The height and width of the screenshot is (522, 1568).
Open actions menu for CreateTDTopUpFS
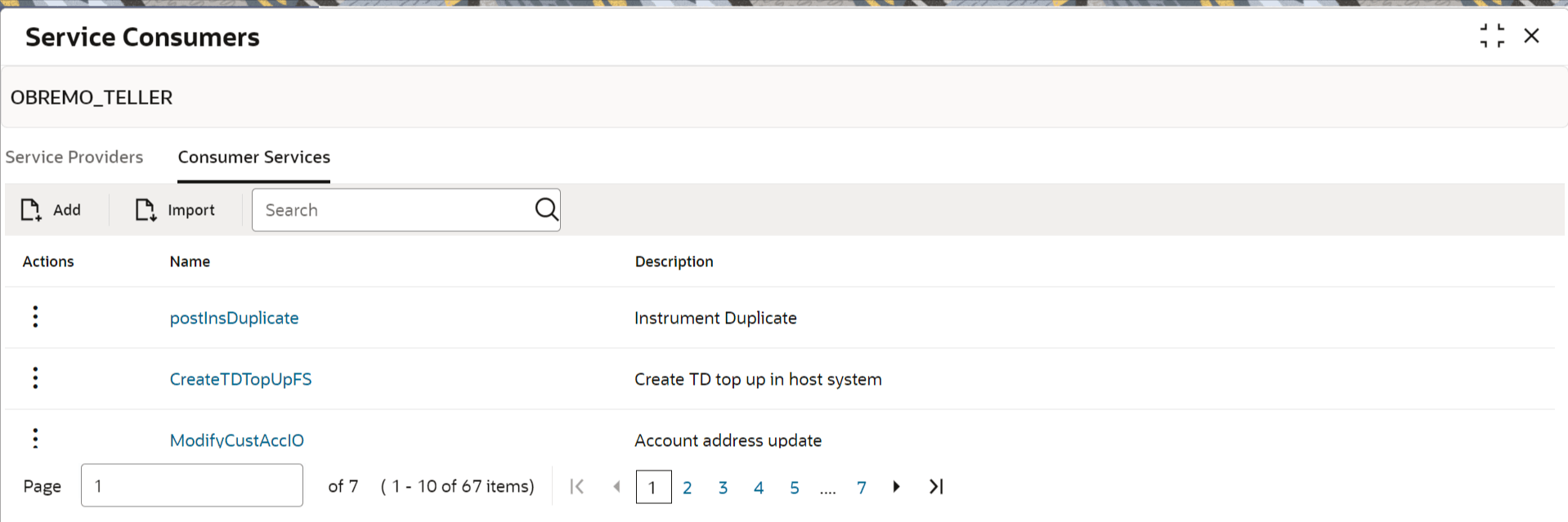(x=35, y=378)
